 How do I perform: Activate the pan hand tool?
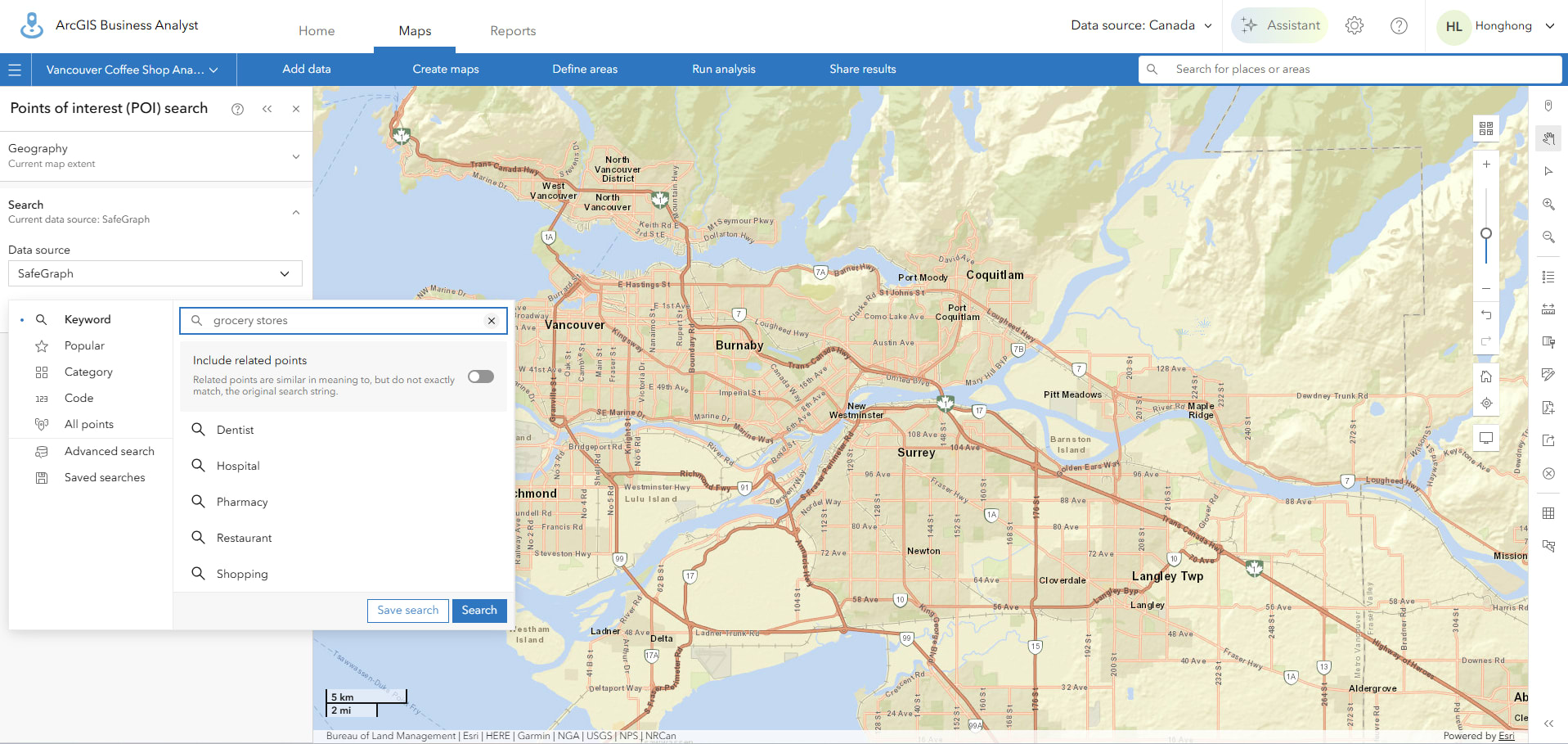[1548, 138]
